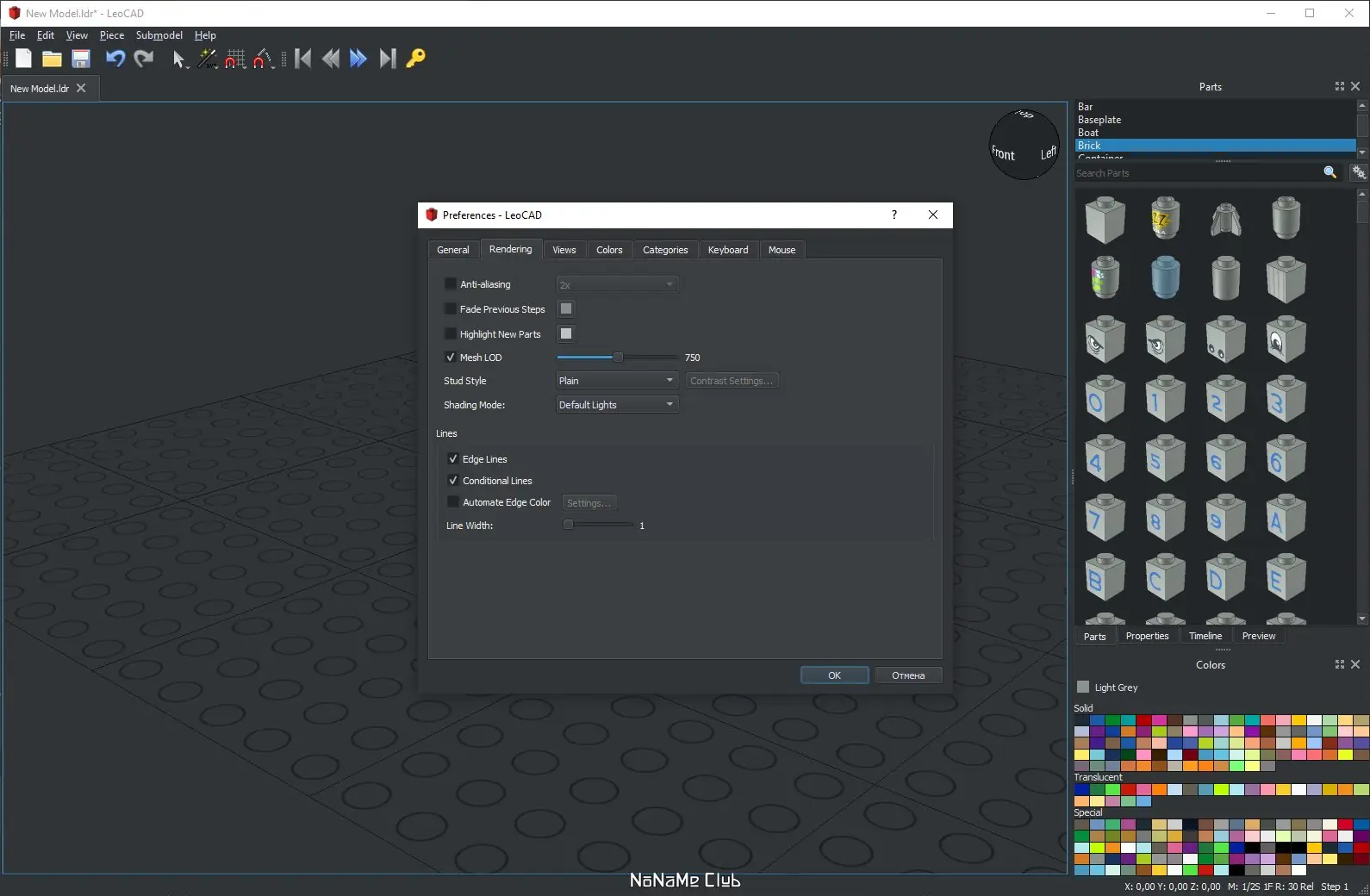Viewport: 1370px width, 896px height.
Task: Open the Piece menu
Action: 112,35
